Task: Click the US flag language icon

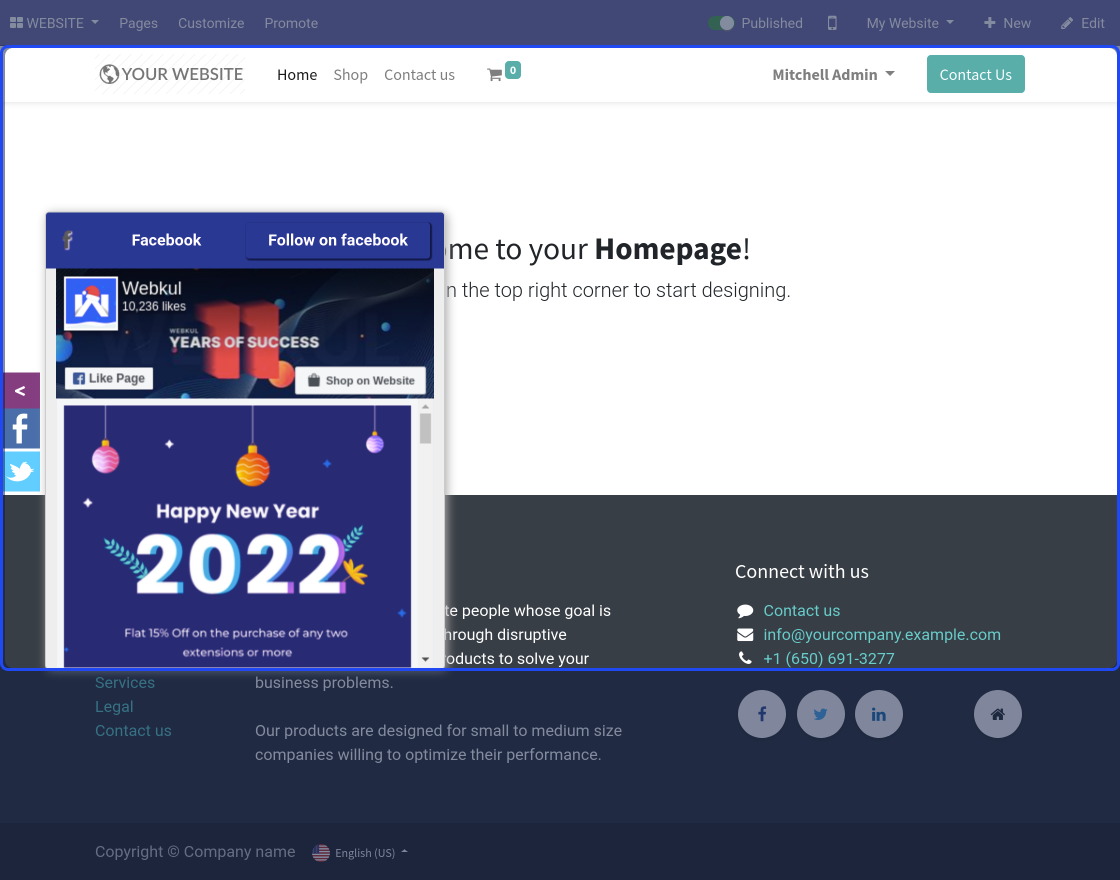Action: pos(321,852)
